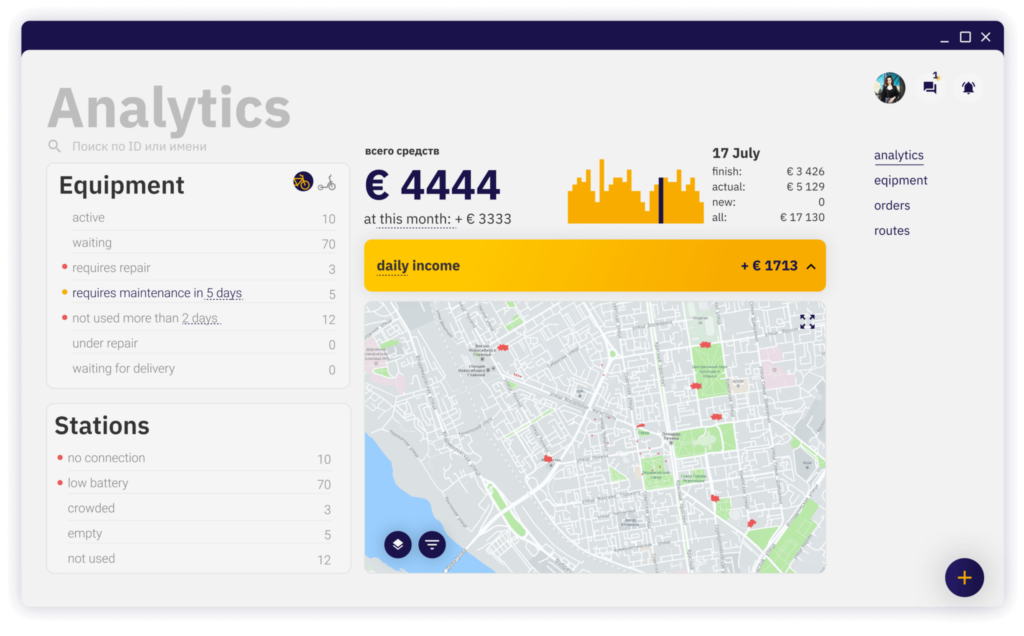Open the map layers button
Viewport: 1024px width, 636px height.
click(x=398, y=544)
